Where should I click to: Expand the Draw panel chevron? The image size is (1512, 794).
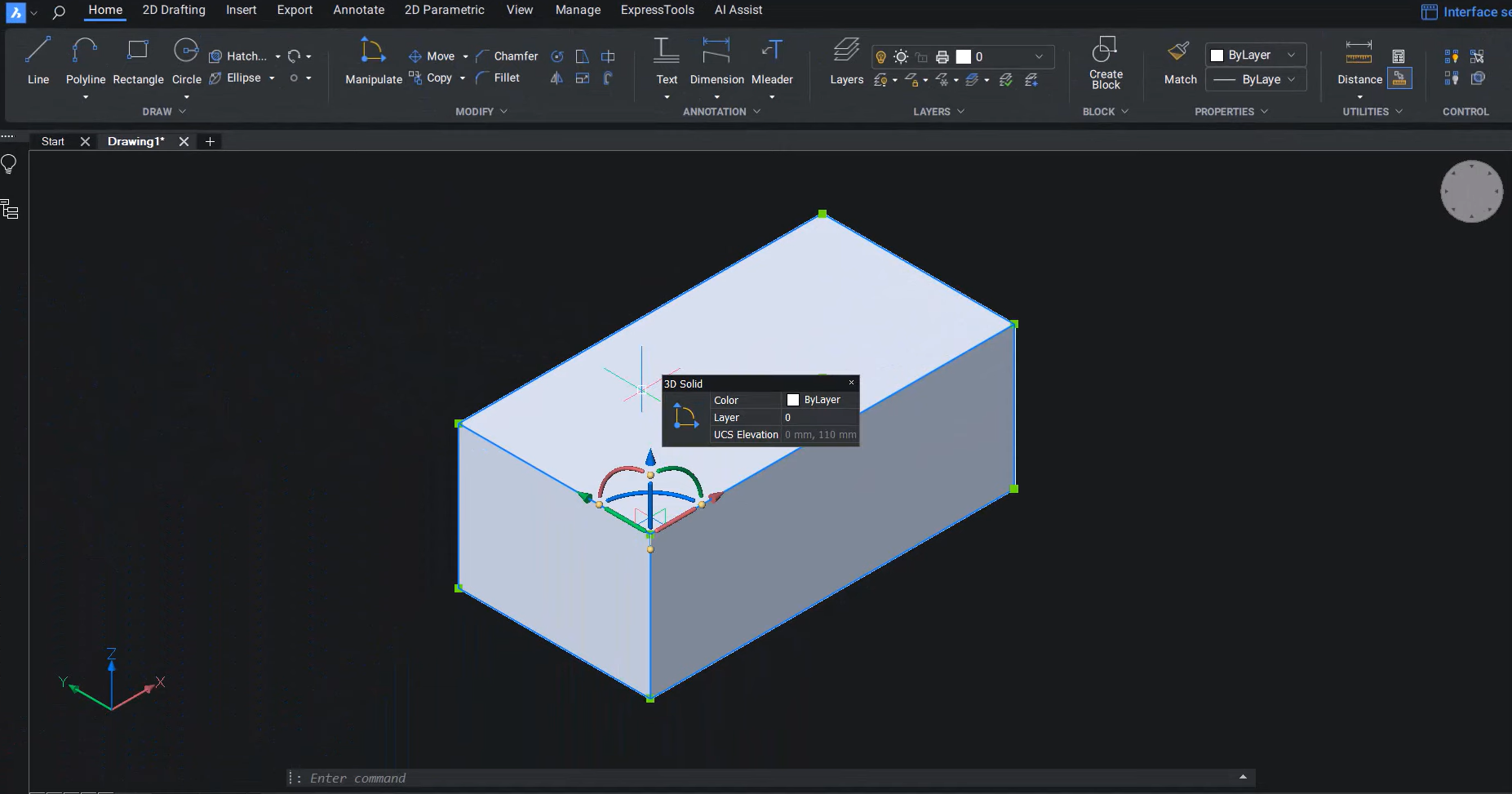181,111
